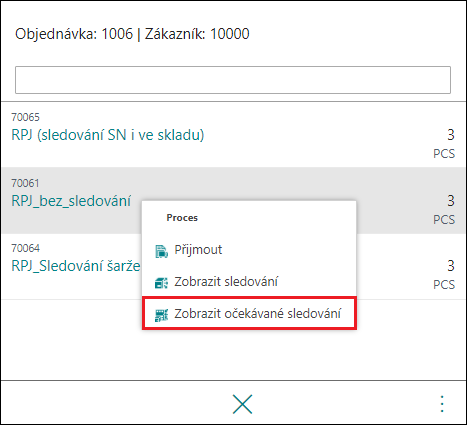
Task: Click the empty search input field
Action: click(x=233, y=80)
